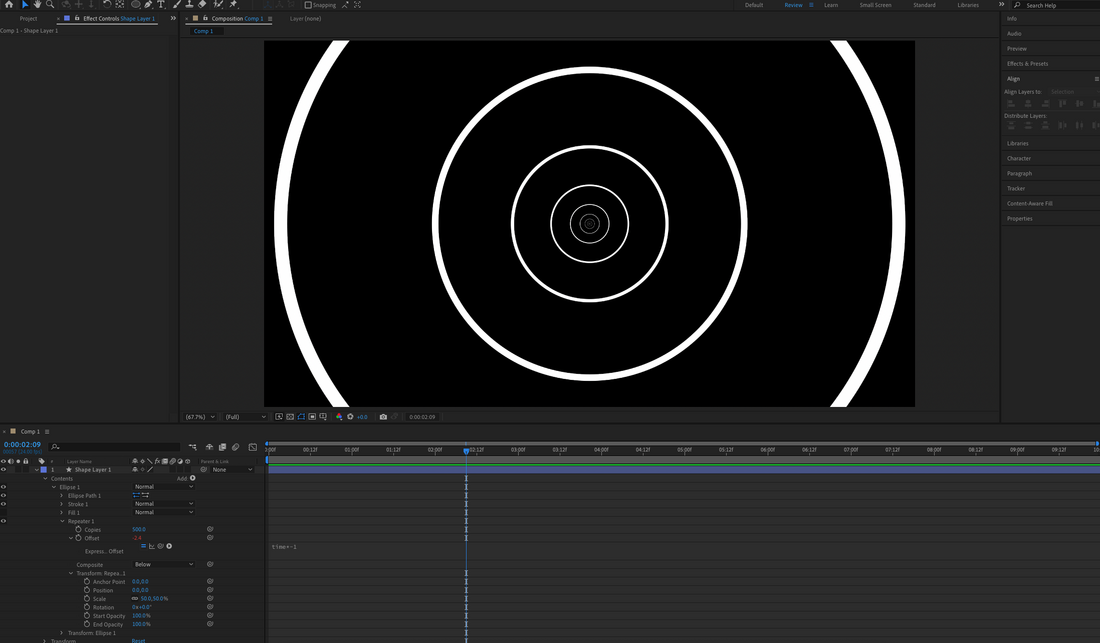Select the Hand tool

[37, 4]
